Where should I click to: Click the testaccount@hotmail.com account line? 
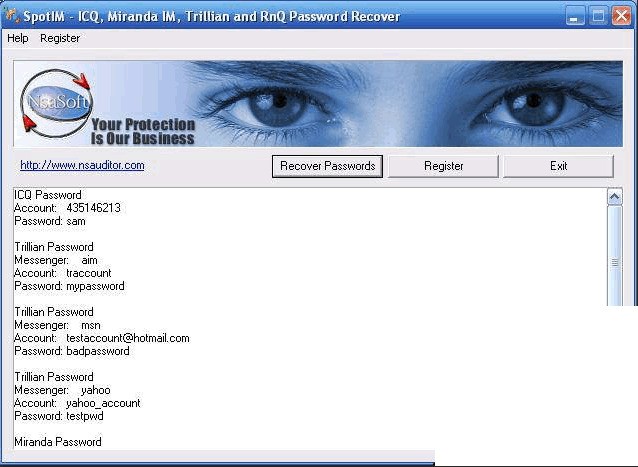pos(102,338)
